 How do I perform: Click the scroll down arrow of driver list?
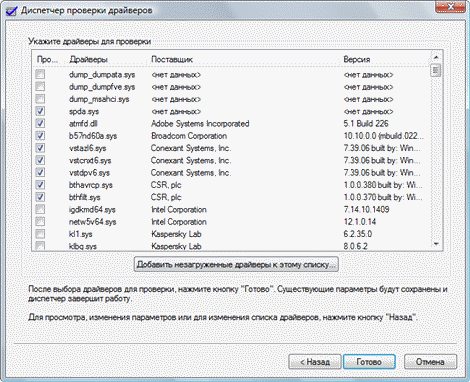(x=436, y=244)
